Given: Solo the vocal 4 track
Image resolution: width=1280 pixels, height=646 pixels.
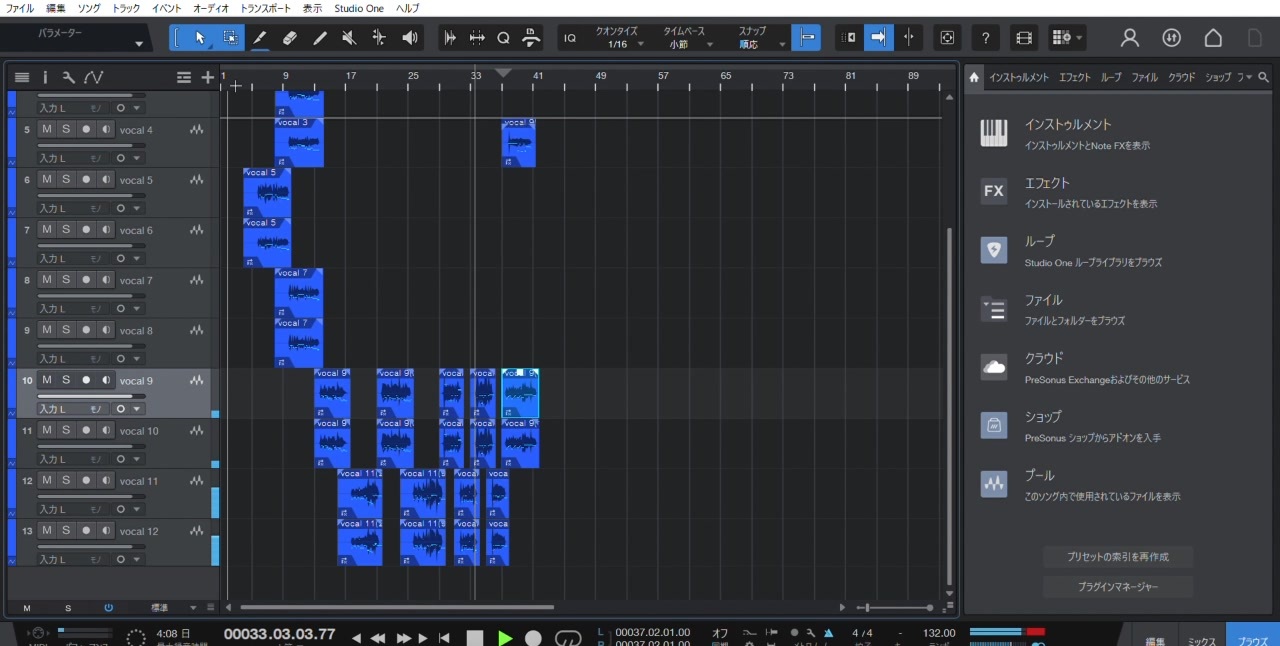Looking at the screenshot, I should tap(65, 129).
